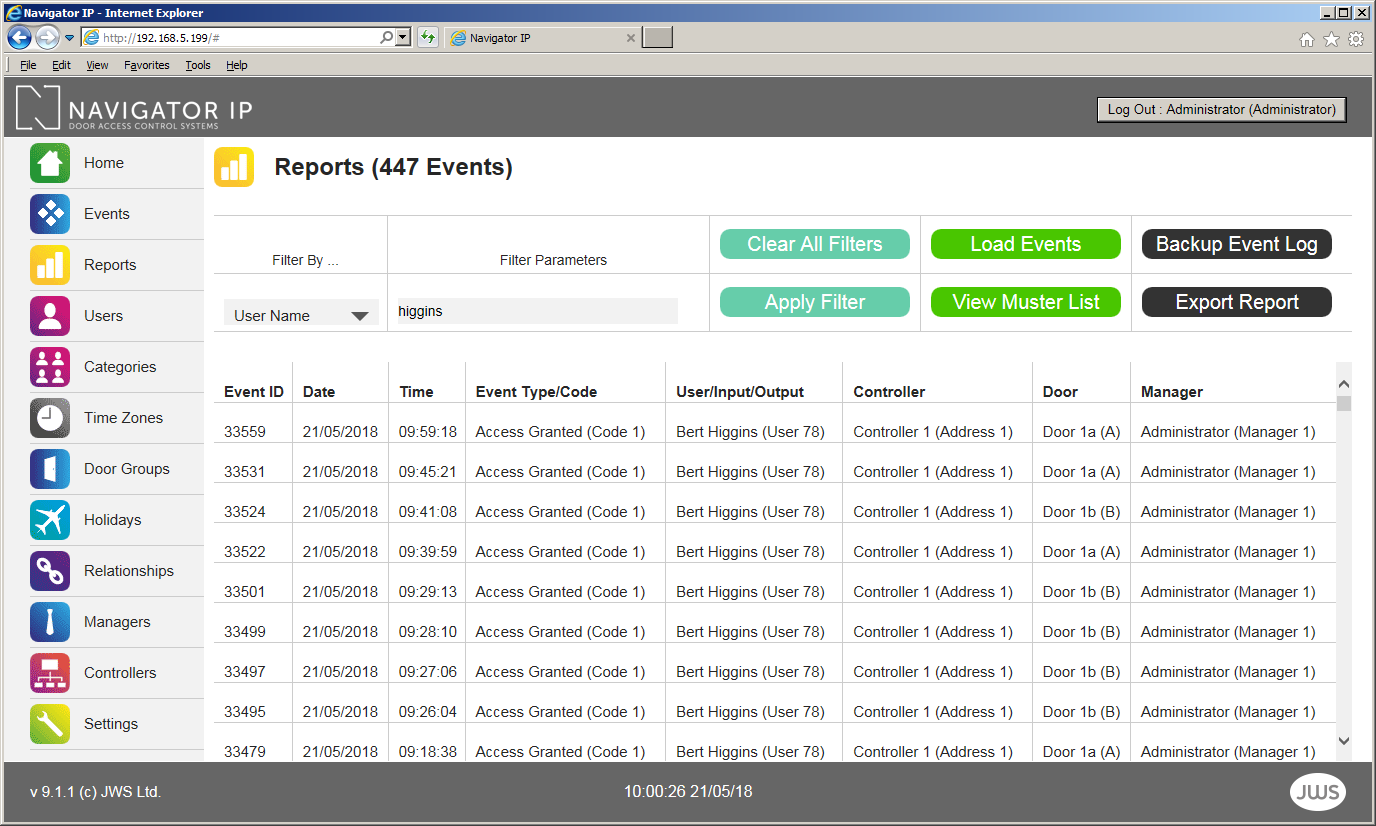The image size is (1376, 826).
Task: Click the events table scroll up arrow
Action: click(x=1344, y=384)
